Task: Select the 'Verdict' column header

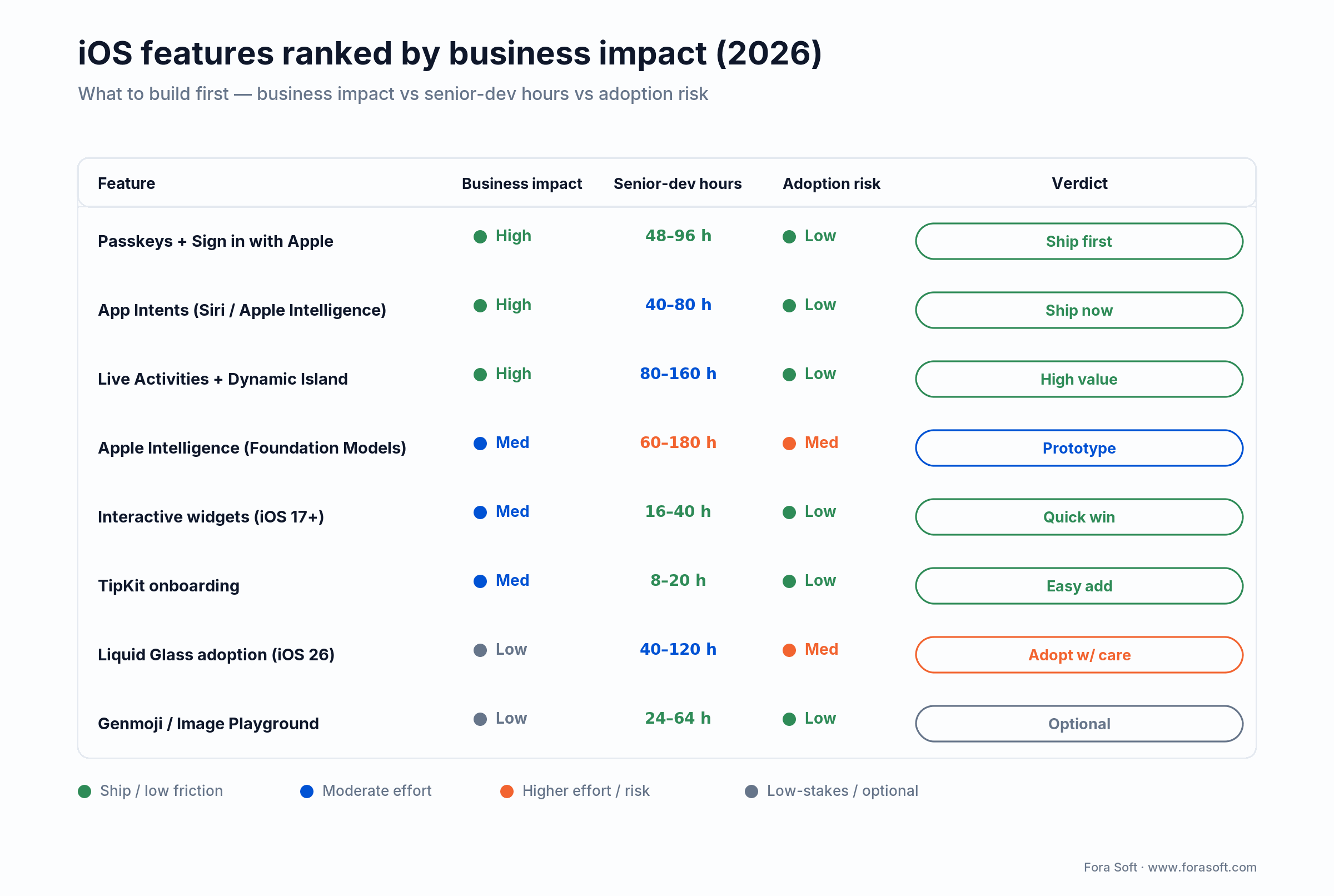Action: point(1079,183)
